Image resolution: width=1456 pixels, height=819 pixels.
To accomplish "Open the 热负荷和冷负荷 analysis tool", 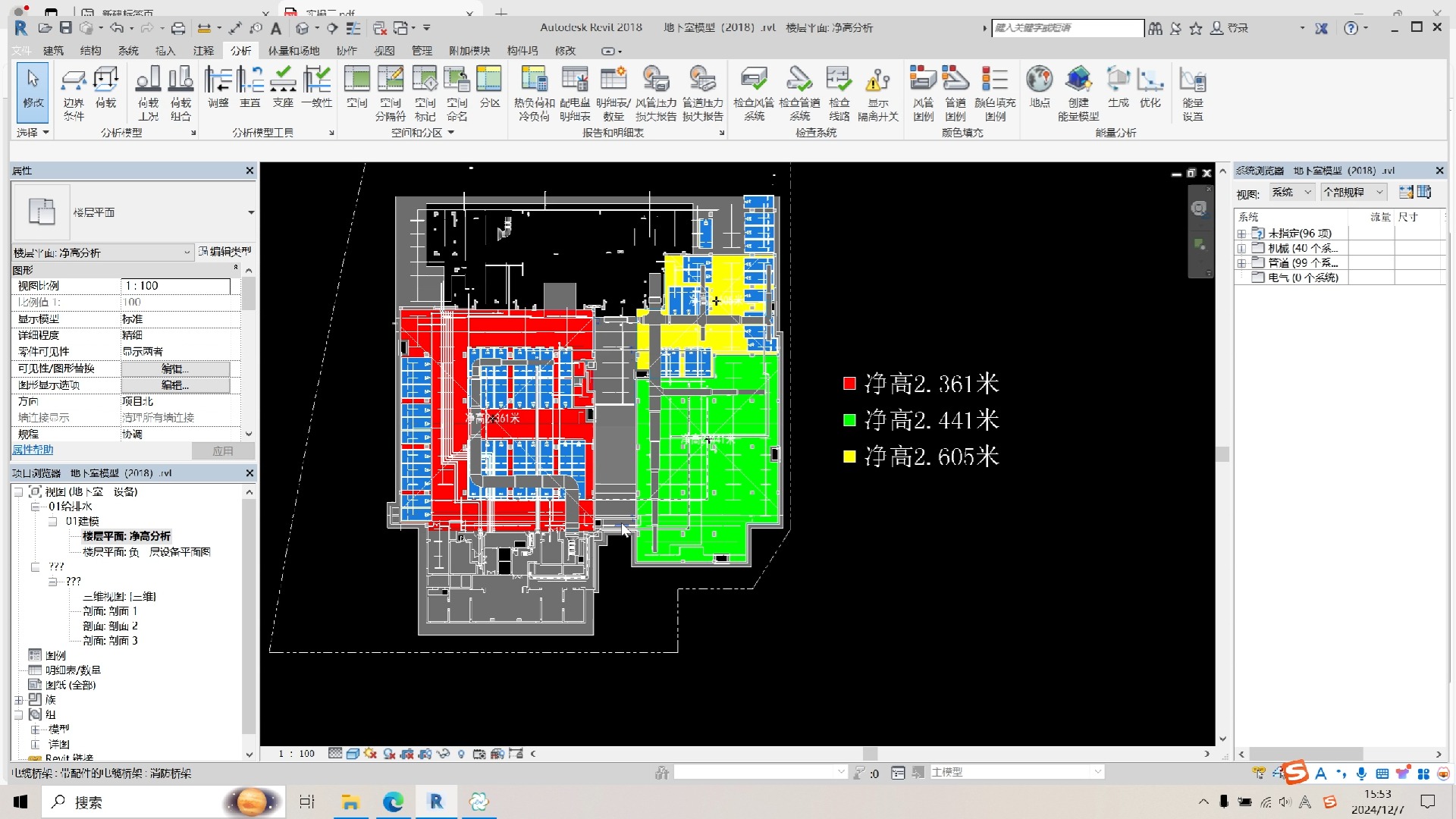I will click(533, 93).
